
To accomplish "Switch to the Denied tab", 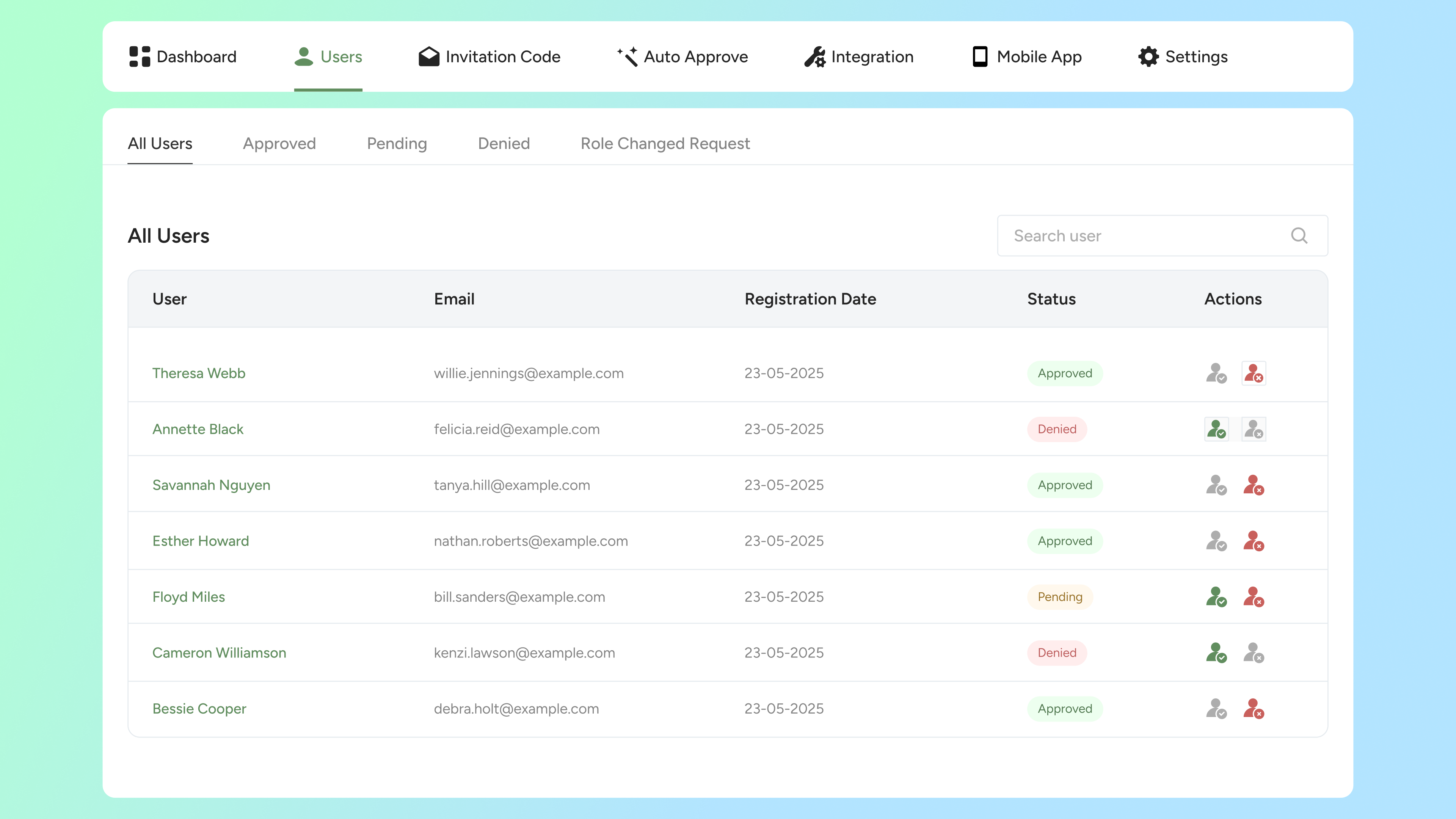I will tap(504, 144).
